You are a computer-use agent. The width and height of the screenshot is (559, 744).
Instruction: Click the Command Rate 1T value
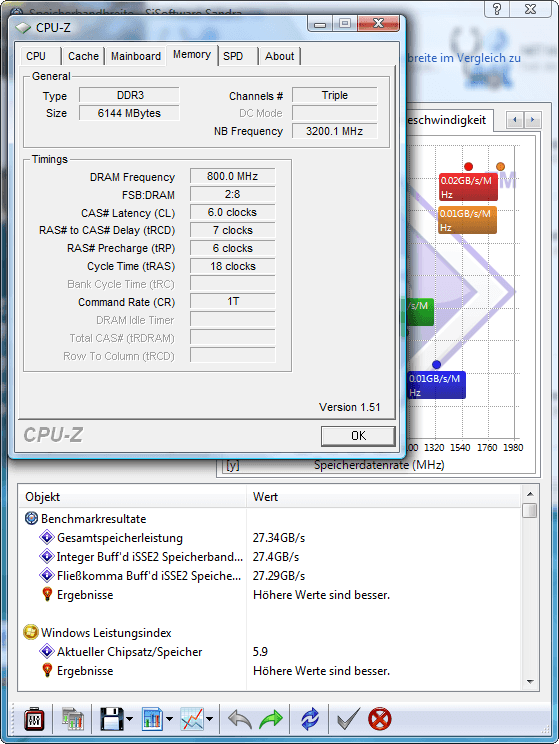233,301
